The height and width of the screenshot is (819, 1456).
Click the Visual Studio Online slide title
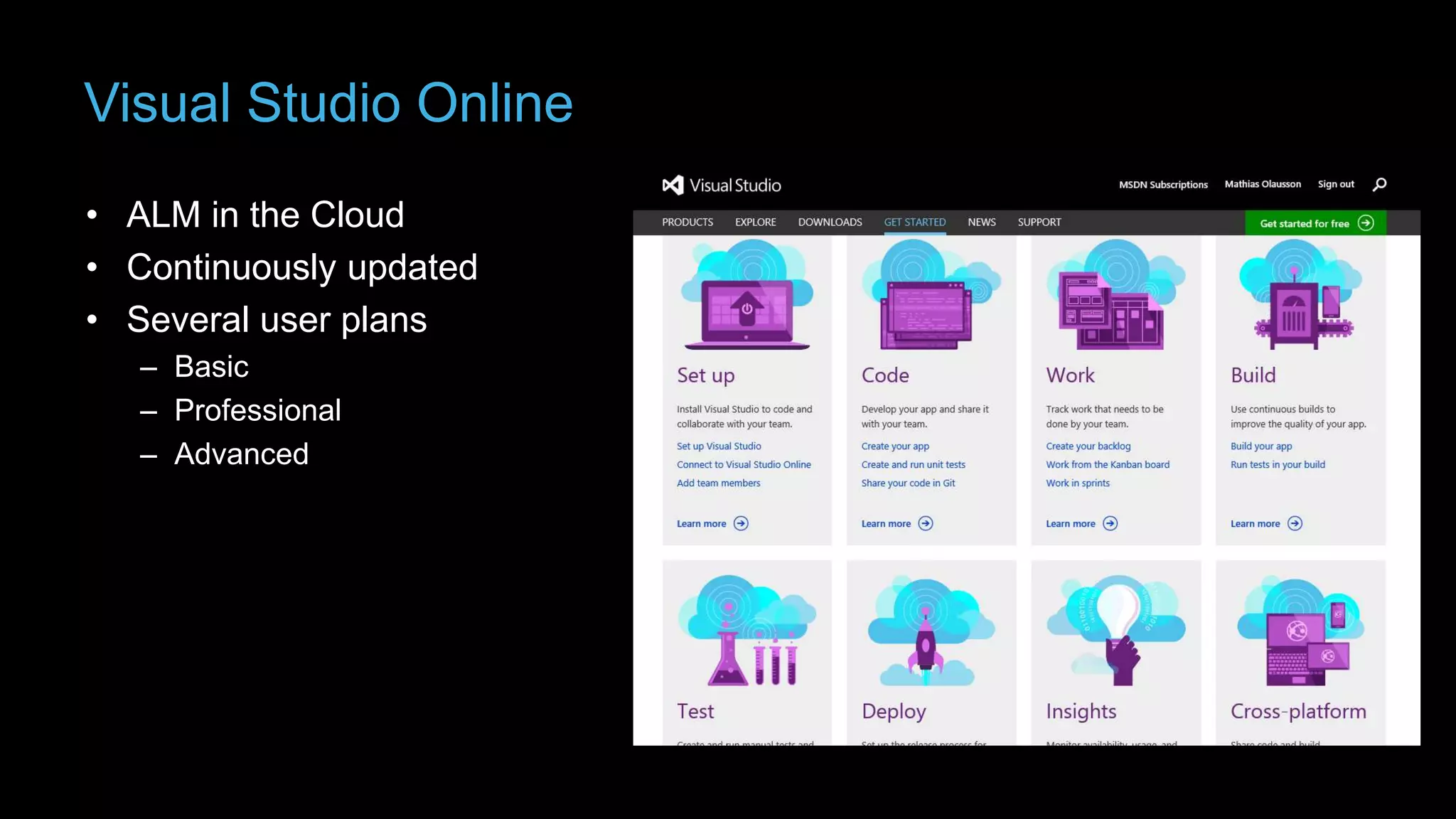click(328, 103)
